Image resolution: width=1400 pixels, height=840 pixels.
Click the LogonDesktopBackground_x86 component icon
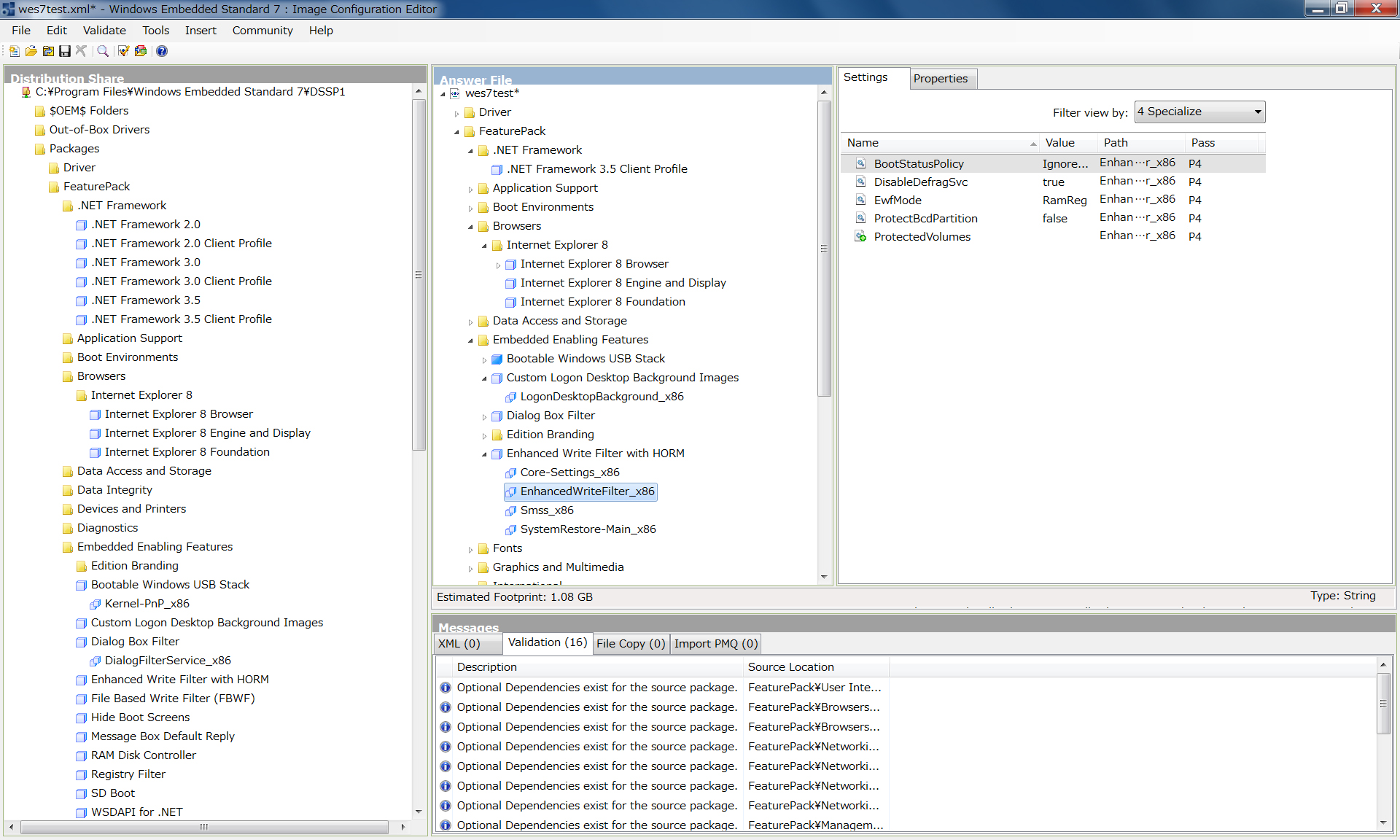(x=510, y=397)
